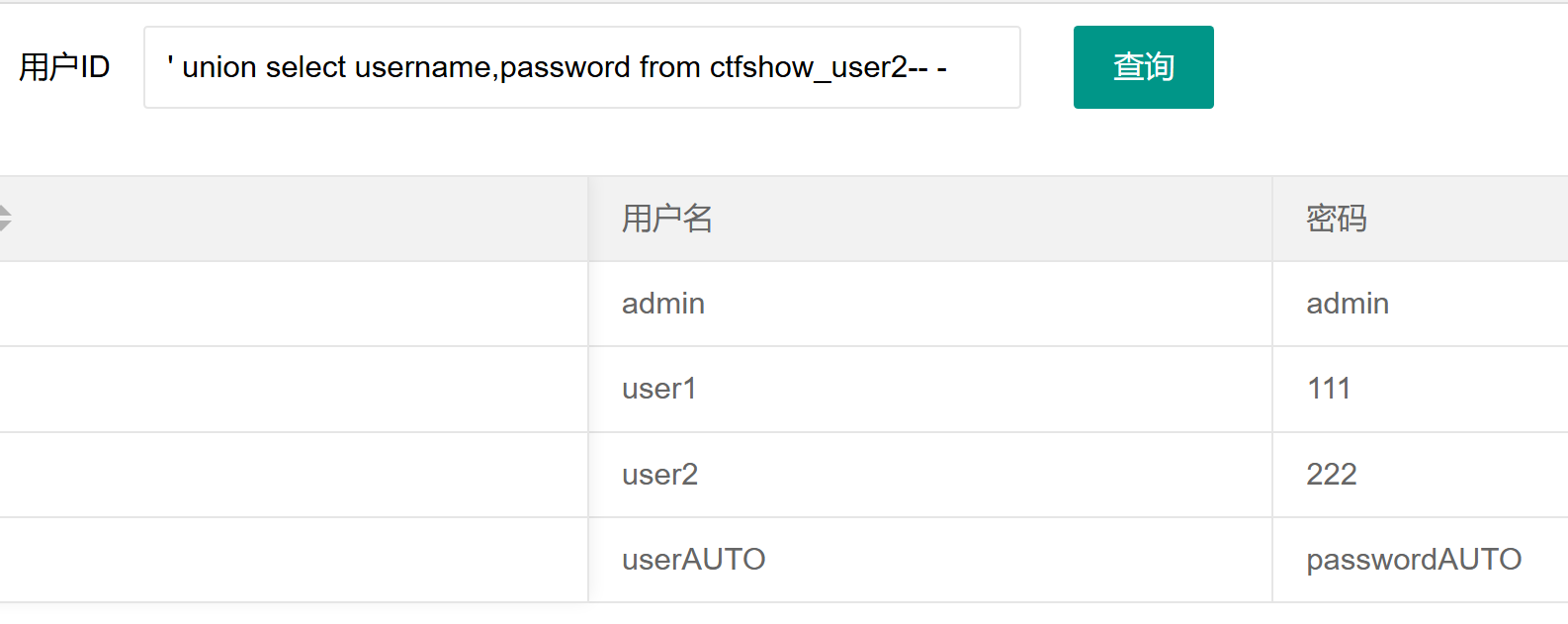Click the password cell showing 111

tap(1329, 389)
